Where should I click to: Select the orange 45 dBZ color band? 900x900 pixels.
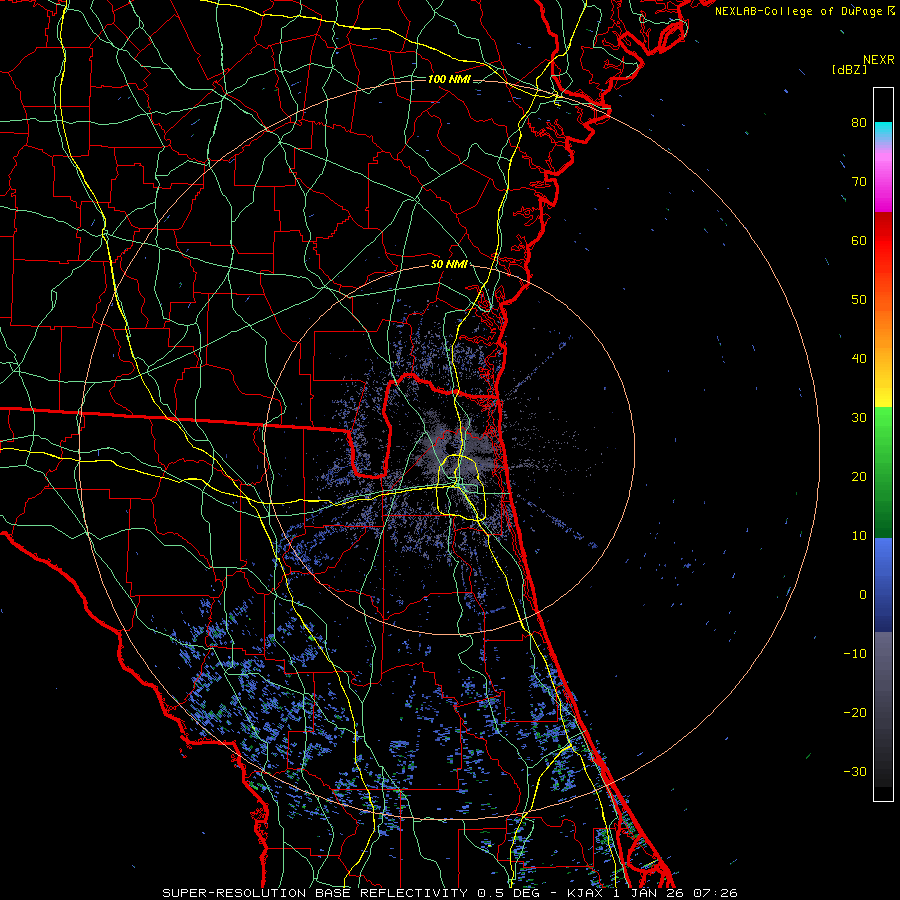(x=883, y=330)
